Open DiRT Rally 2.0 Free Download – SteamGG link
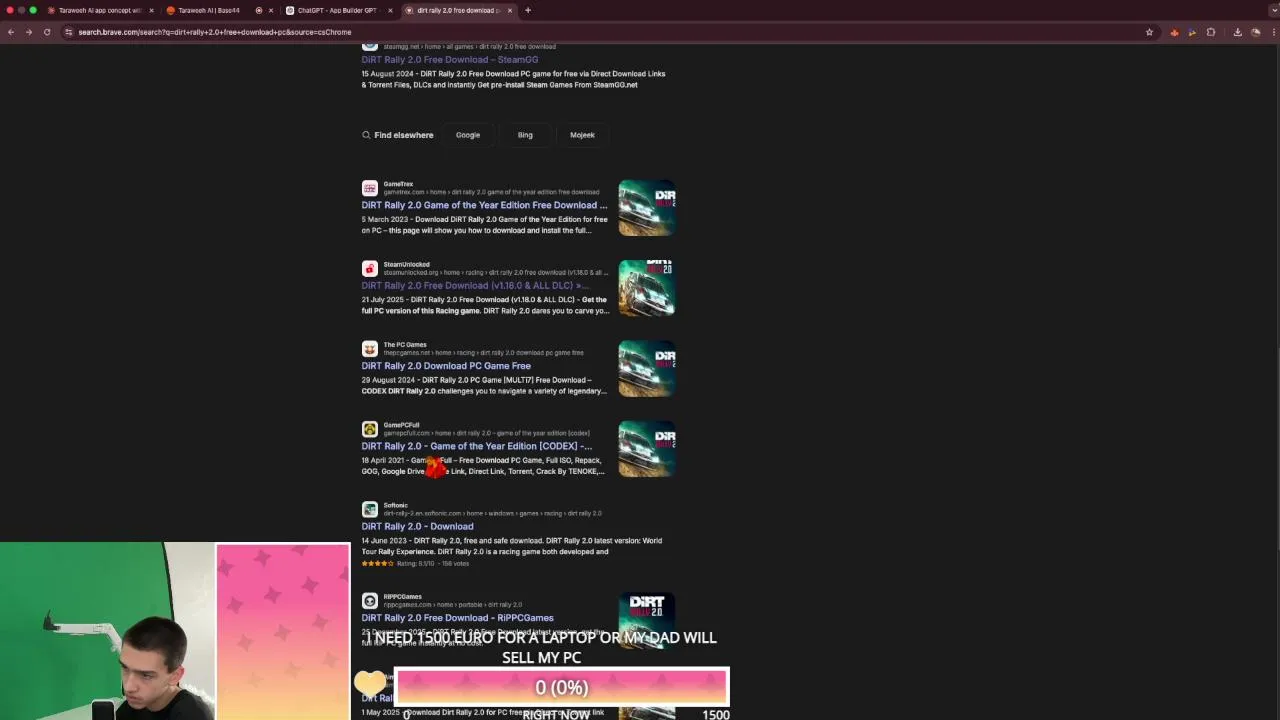The height and width of the screenshot is (720, 1280). [x=450, y=59]
